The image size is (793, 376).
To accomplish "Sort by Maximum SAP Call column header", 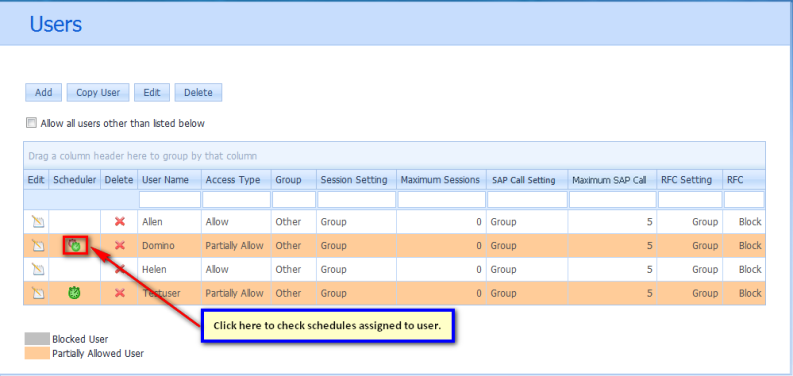I will [x=612, y=180].
